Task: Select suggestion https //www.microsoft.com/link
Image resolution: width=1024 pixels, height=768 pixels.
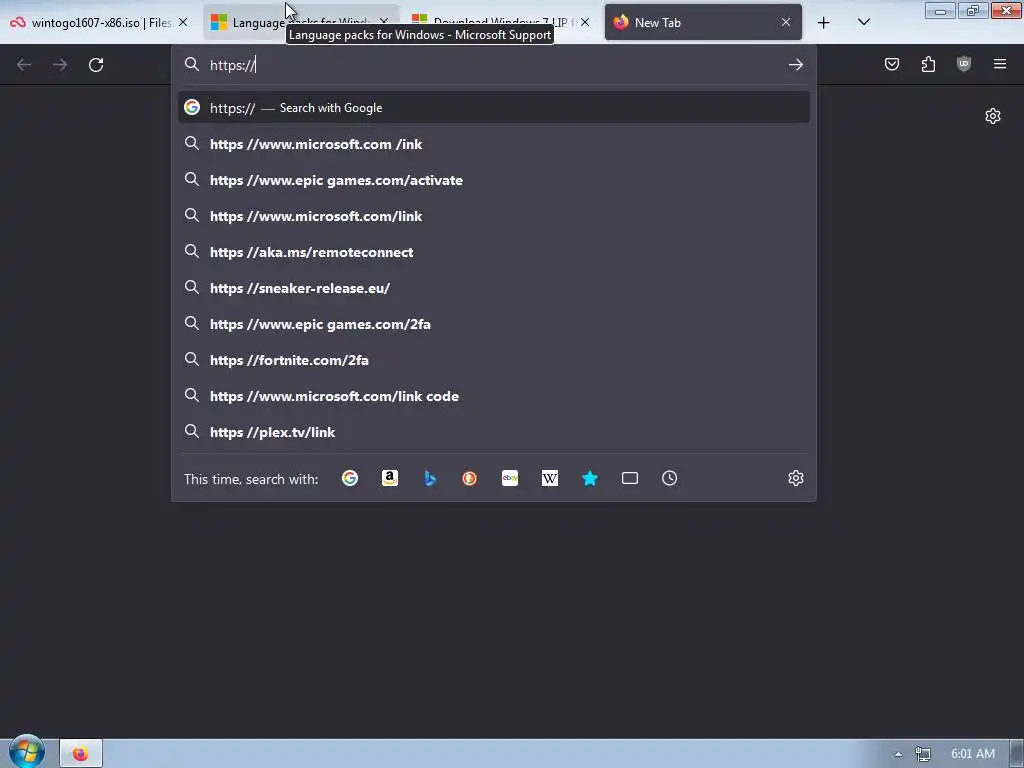Action: pyautogui.click(x=494, y=216)
